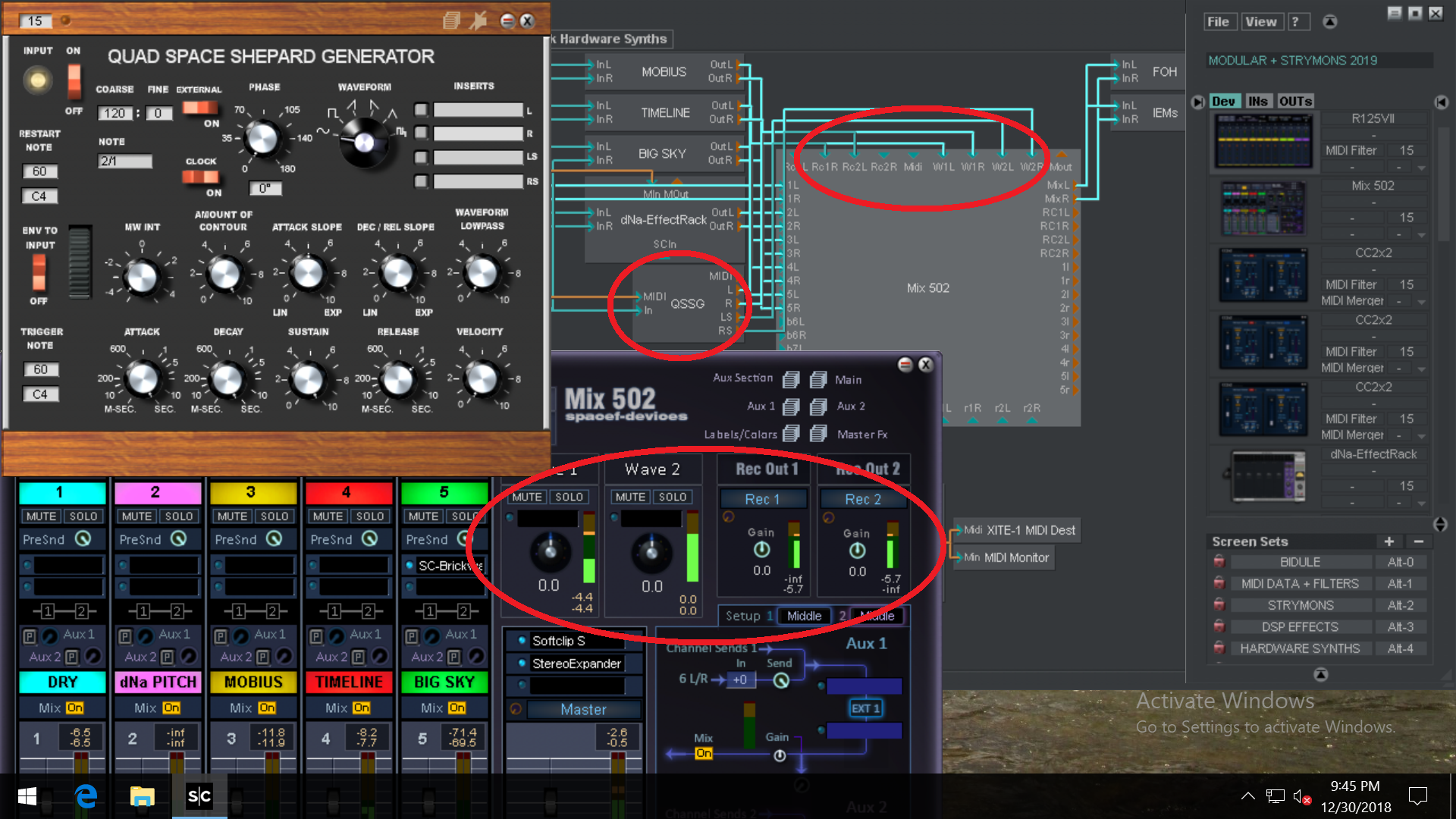Click the STRYMONS screen set icon
Screen dimensions: 1456x819
(x=1219, y=605)
